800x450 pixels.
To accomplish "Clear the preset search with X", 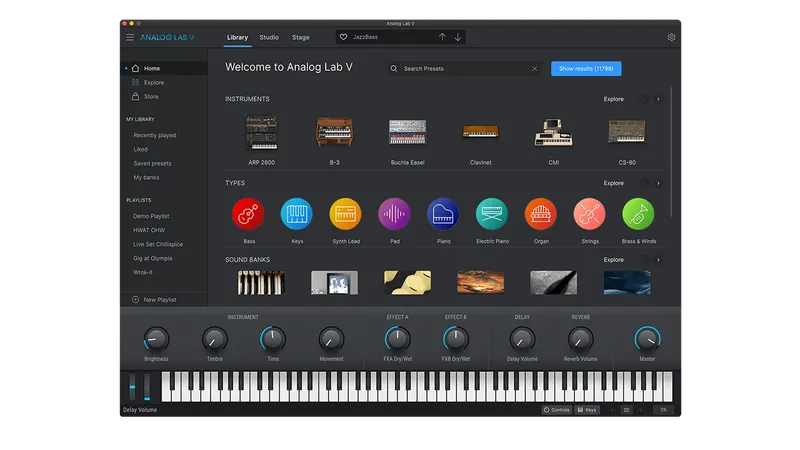I will point(534,68).
